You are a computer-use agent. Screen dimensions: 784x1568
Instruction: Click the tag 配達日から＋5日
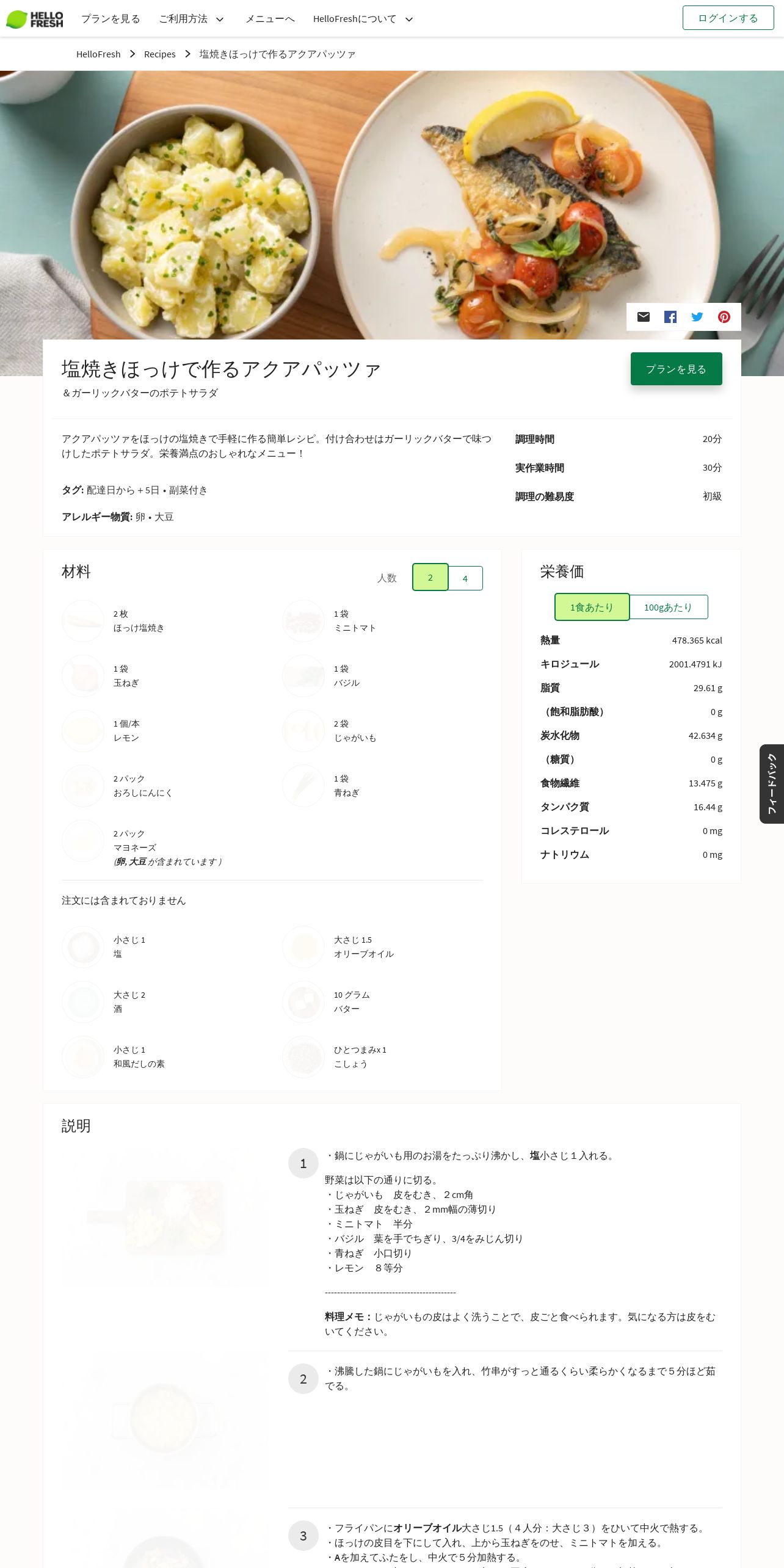point(123,490)
